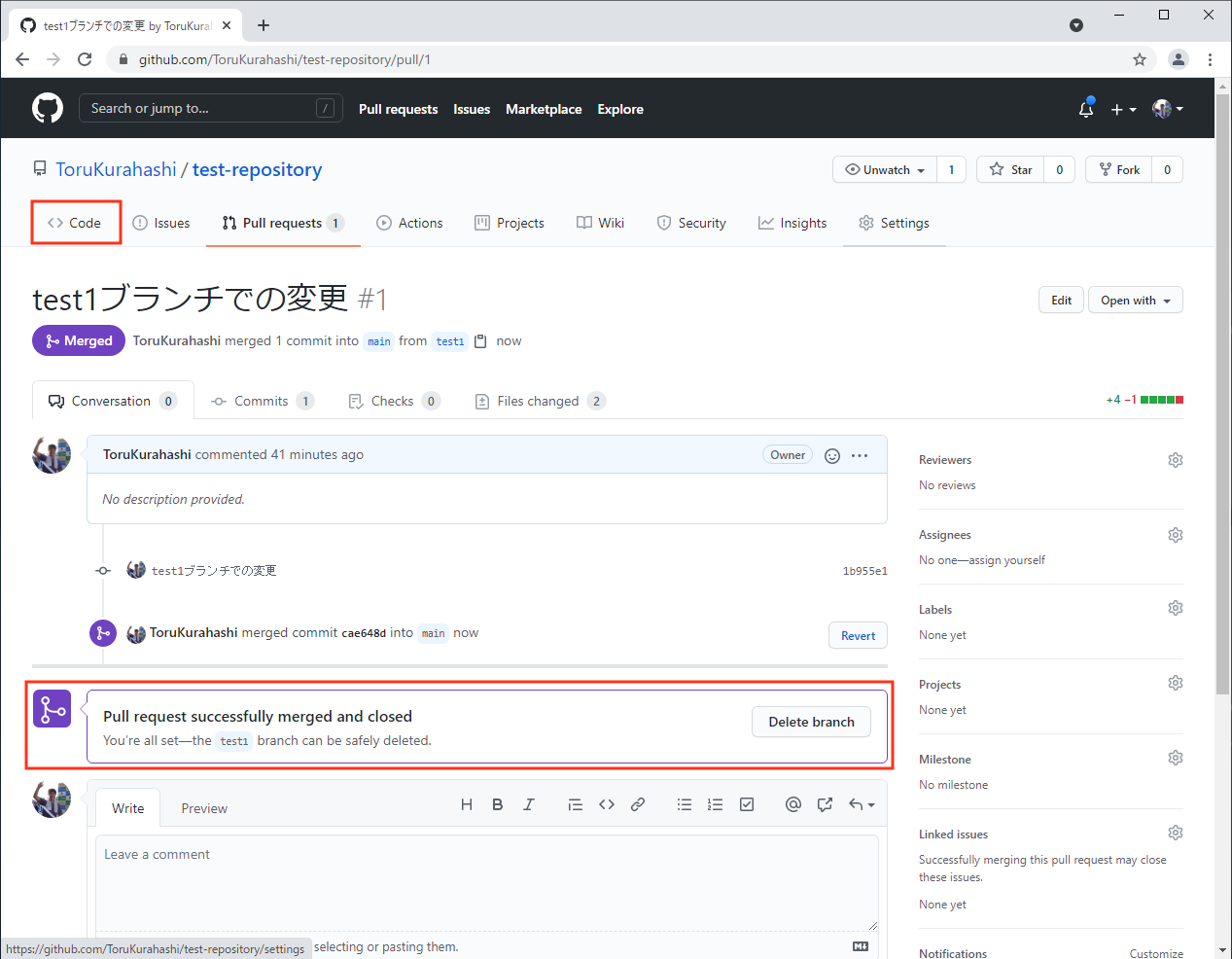Screen dimensions: 1232x959
Task: Open test-repository link
Action: tap(257, 169)
